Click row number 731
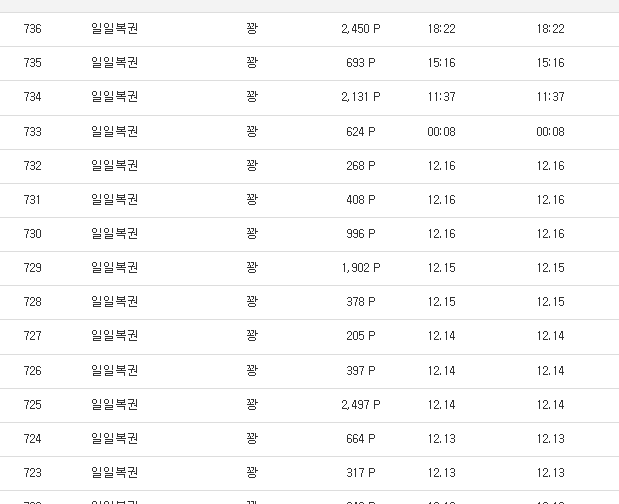Viewport: 619px width, 504px height. [x=33, y=200]
